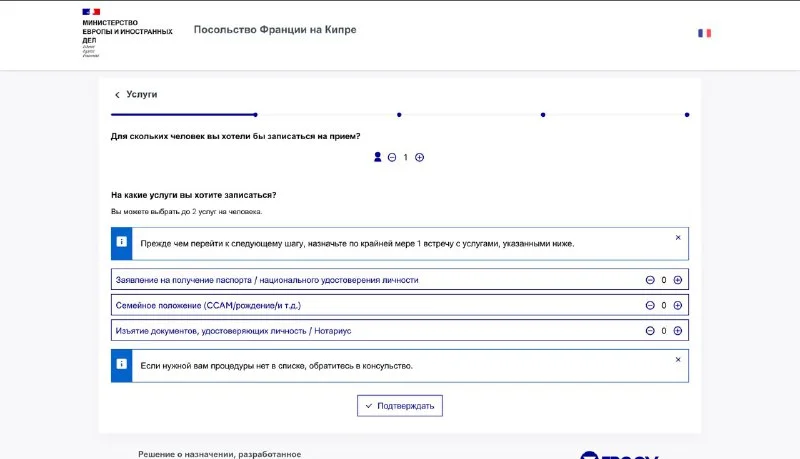The image size is (800, 459).
Task: Click the back chevron next to Услуги
Action: [117, 95]
